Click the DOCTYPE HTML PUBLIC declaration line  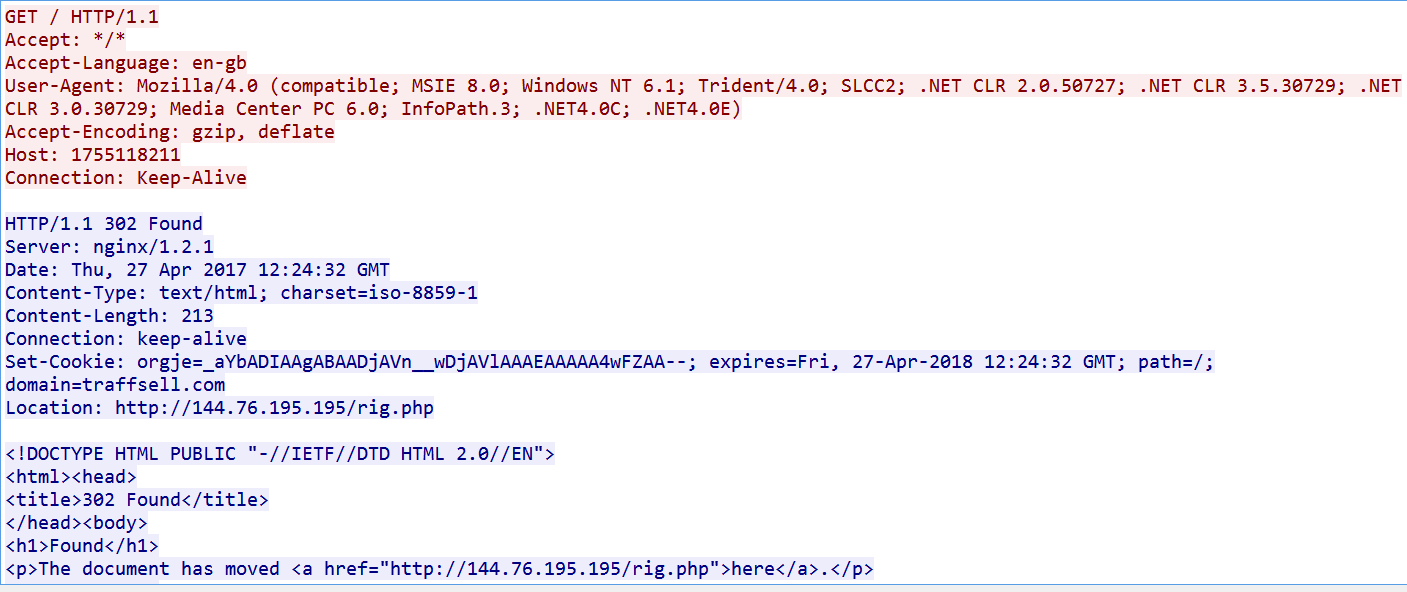pos(280,455)
